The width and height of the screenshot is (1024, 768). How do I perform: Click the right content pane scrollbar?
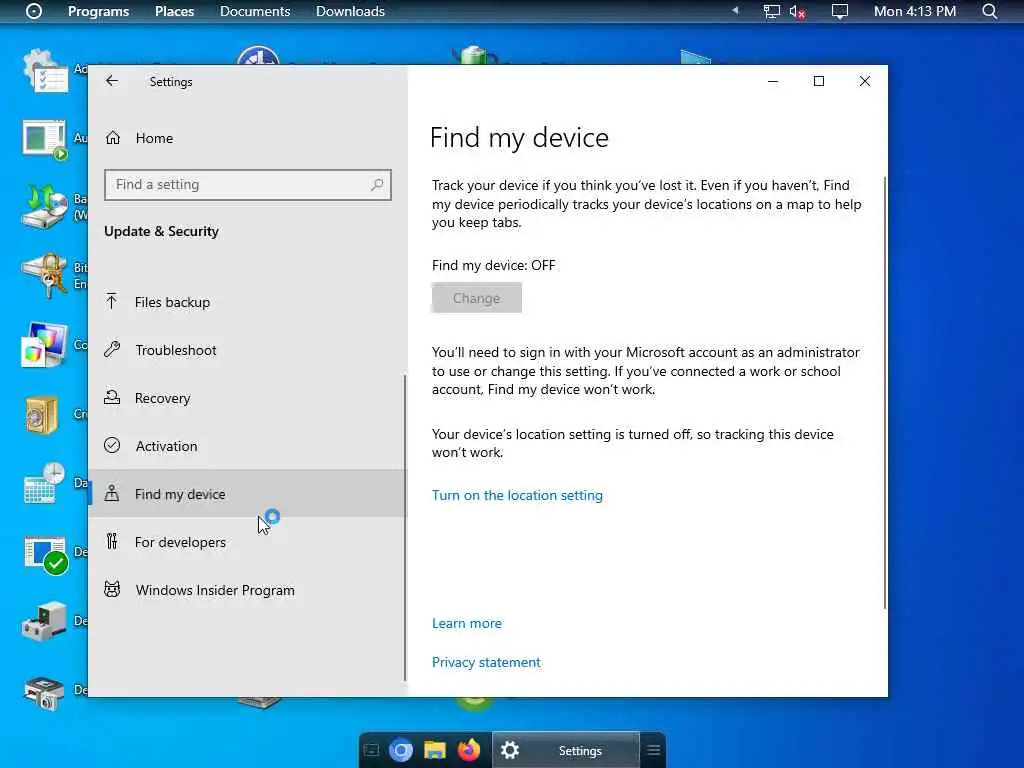[x=885, y=392]
